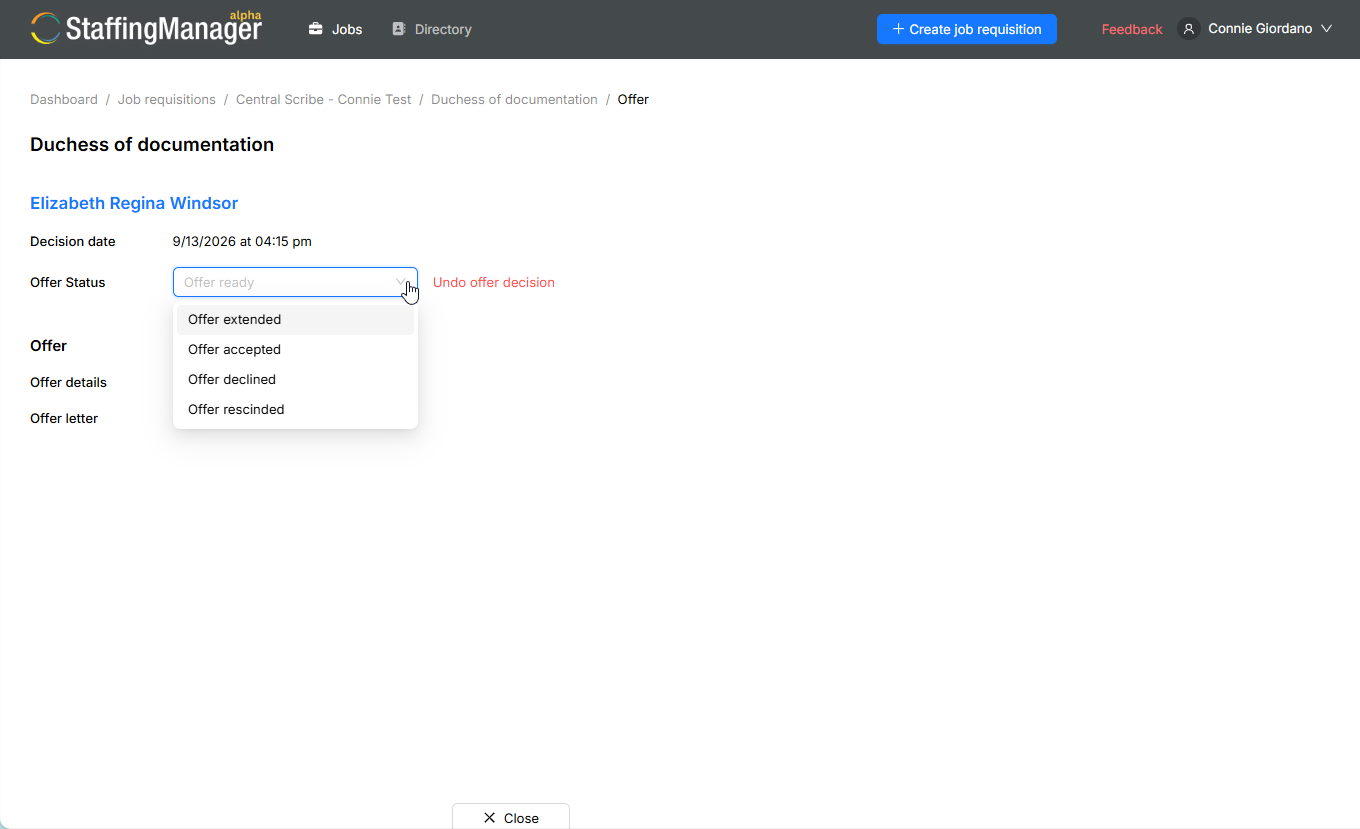The height and width of the screenshot is (829, 1360).
Task: Select Offer extended option
Action: pyautogui.click(x=295, y=320)
